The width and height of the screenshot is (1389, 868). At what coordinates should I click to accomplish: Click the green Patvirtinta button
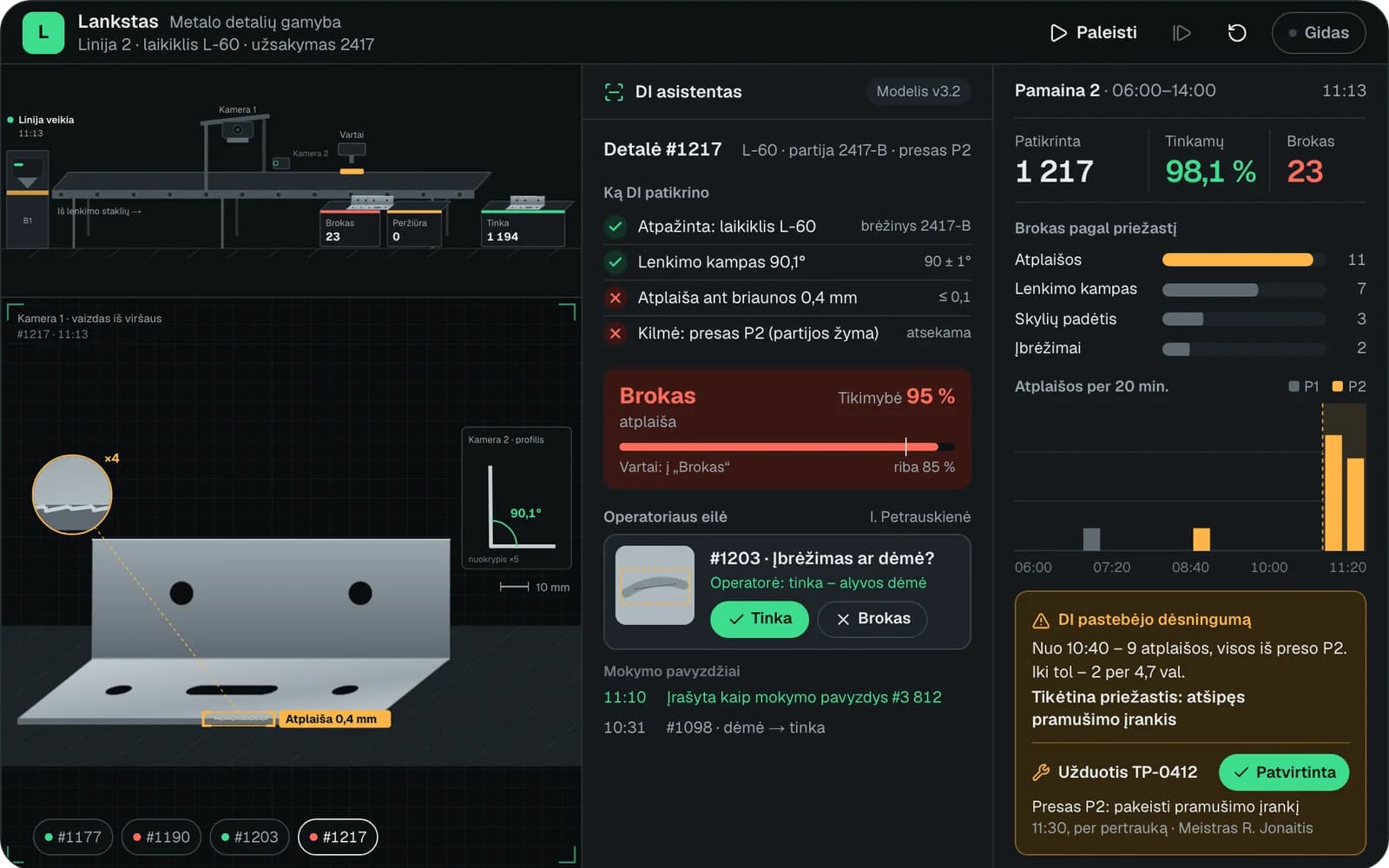(1284, 773)
